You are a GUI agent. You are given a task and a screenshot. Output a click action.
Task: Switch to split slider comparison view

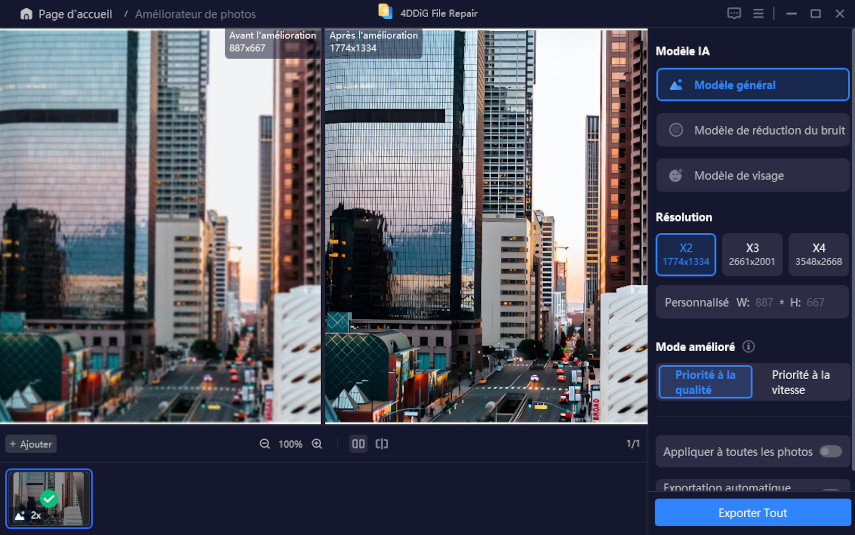coord(382,444)
